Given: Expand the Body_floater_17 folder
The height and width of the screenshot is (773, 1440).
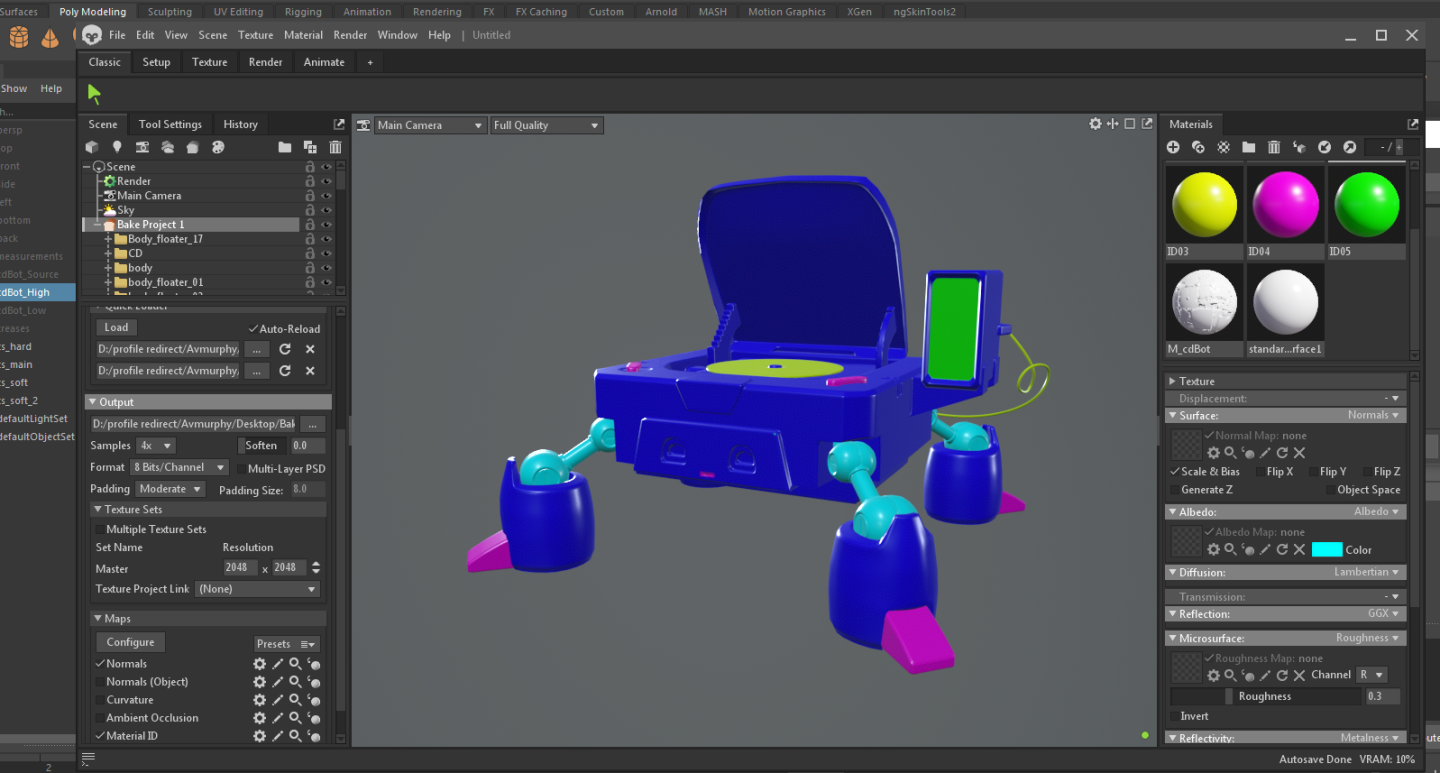Looking at the screenshot, I should click(x=108, y=239).
